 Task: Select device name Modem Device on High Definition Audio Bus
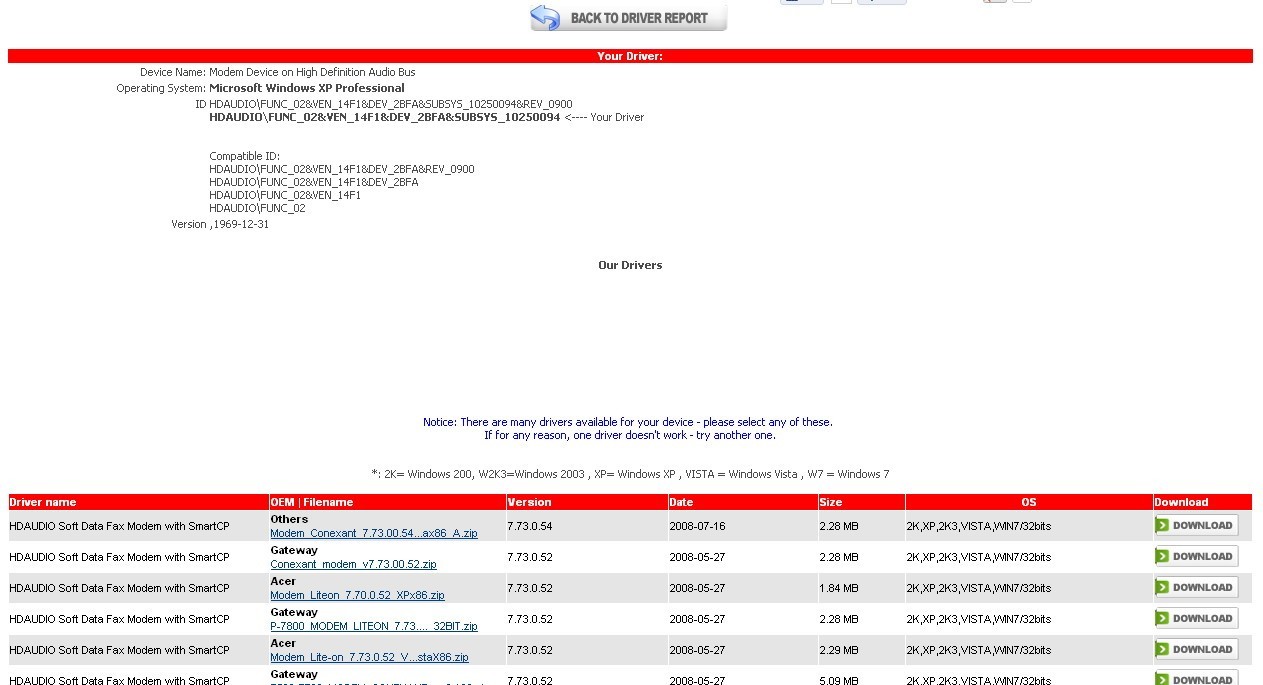coord(312,72)
